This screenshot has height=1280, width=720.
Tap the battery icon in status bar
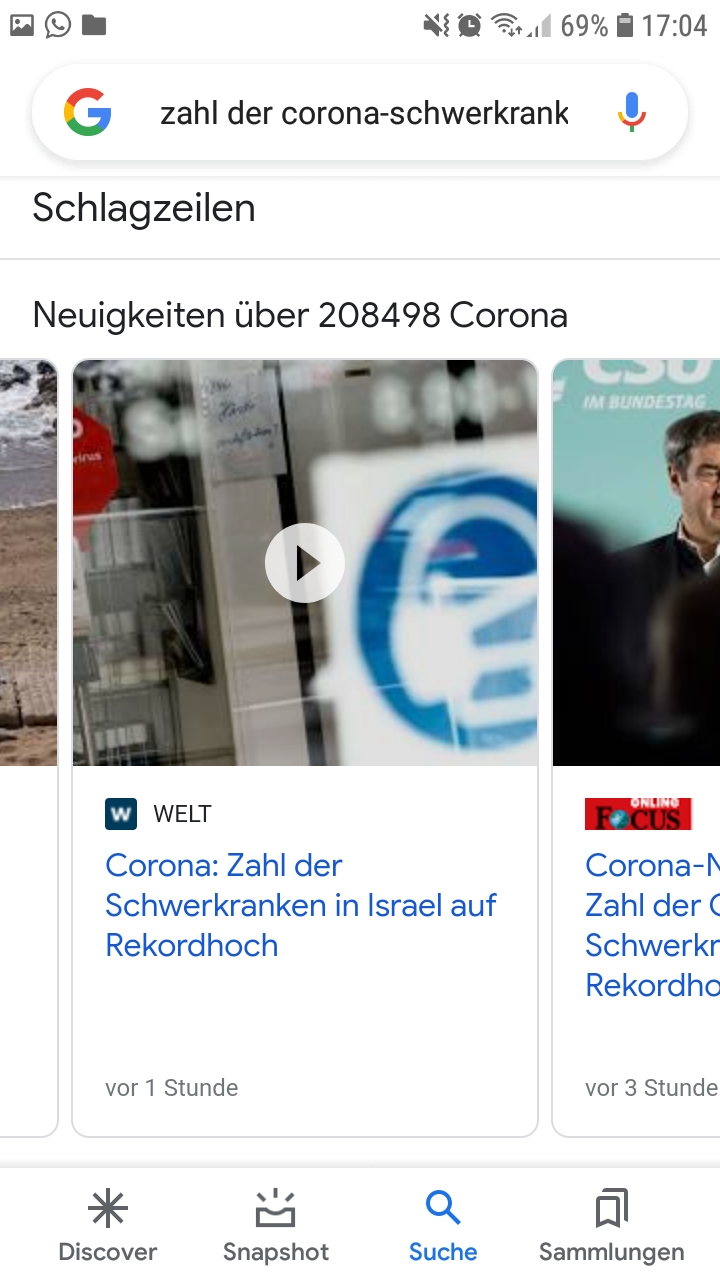pos(625,25)
